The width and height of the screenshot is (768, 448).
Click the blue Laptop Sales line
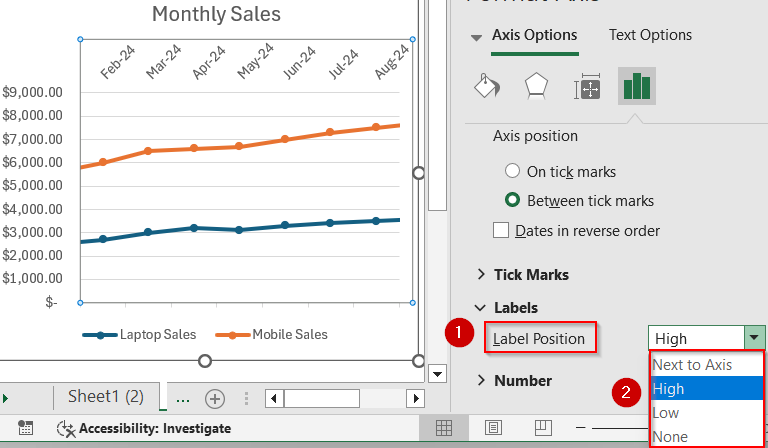pos(239,229)
